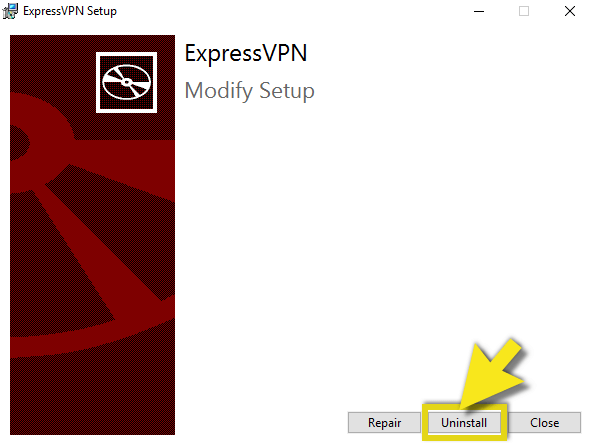Dismiss the dialog with the Close button
The height and width of the screenshot is (445, 592).
[x=544, y=422]
